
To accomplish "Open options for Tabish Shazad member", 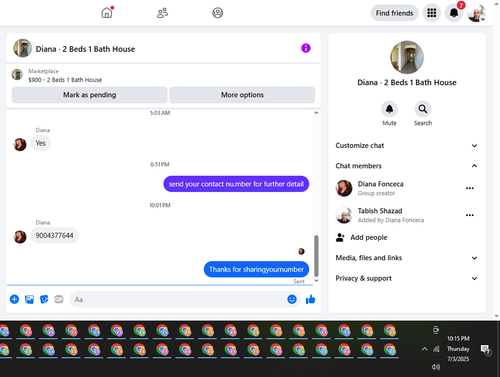I will point(470,215).
